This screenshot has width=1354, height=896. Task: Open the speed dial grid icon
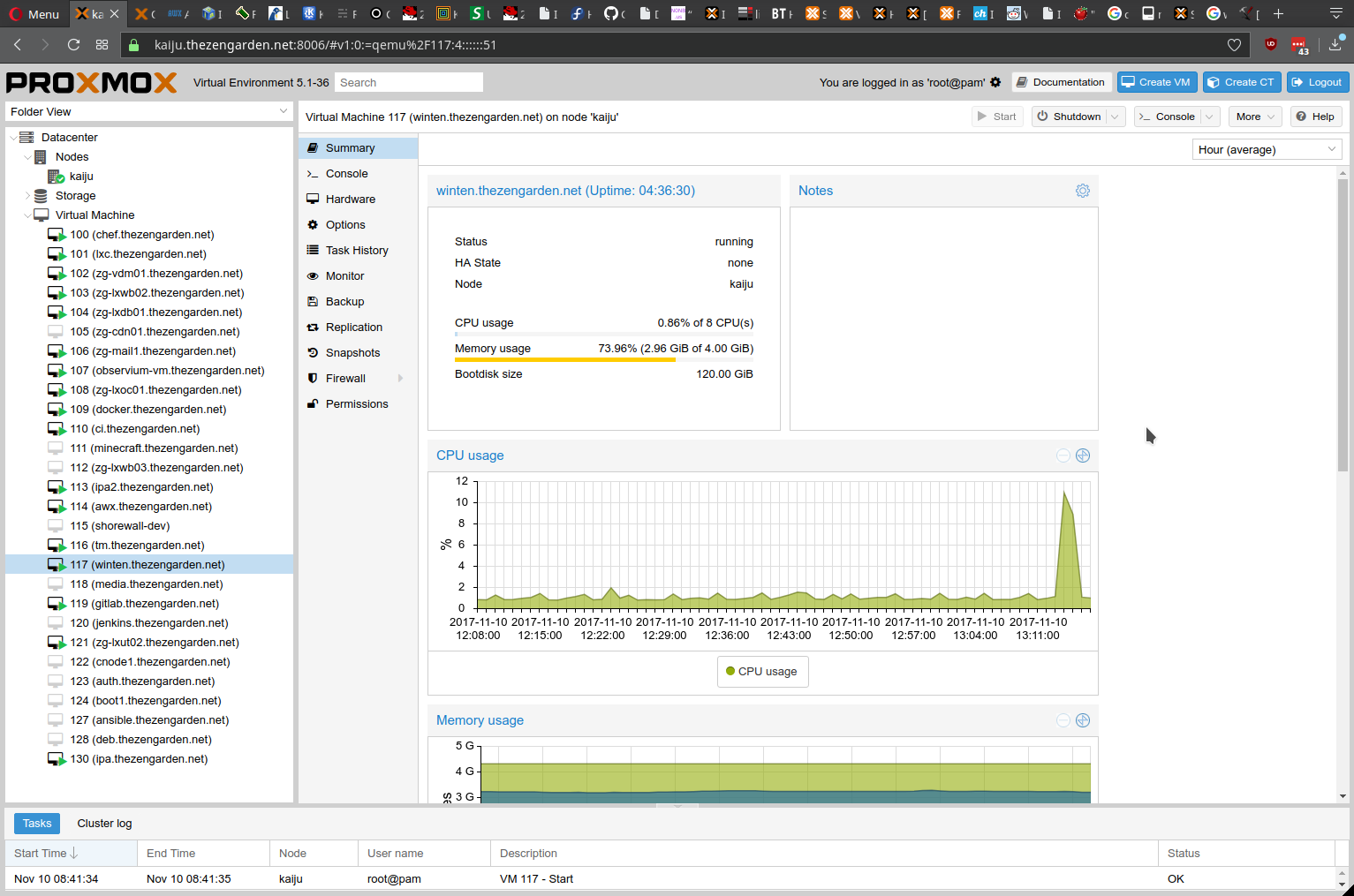click(x=102, y=45)
